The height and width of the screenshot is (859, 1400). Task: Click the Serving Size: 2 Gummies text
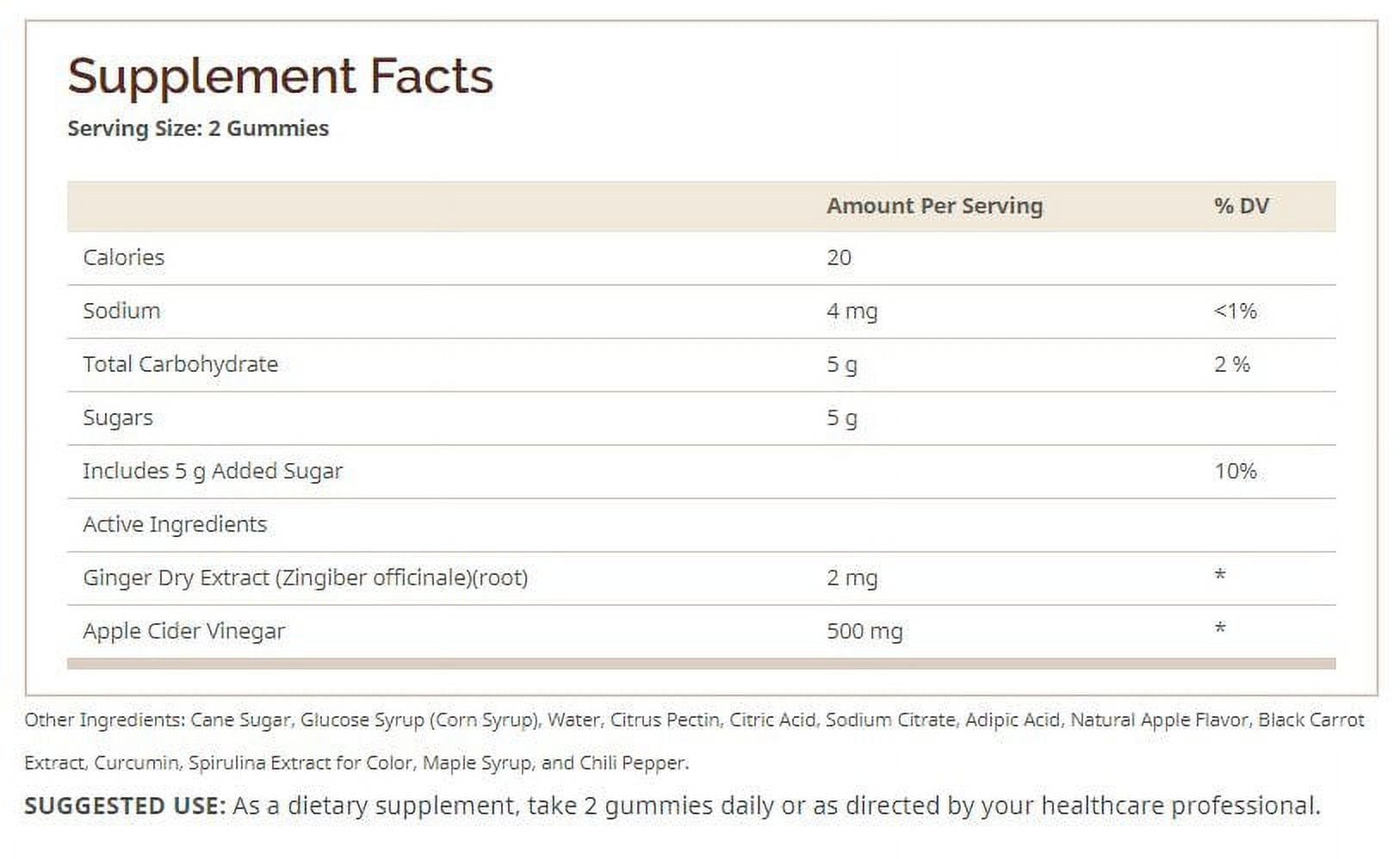(x=198, y=128)
